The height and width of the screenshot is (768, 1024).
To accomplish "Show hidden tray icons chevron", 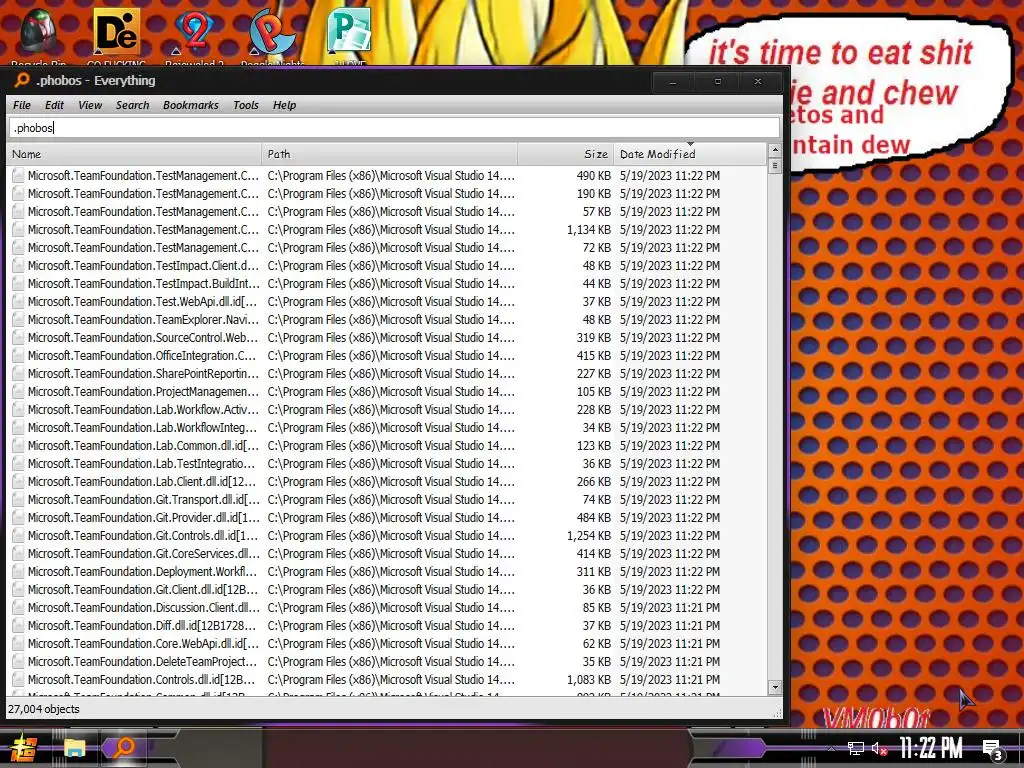I will tap(831, 748).
